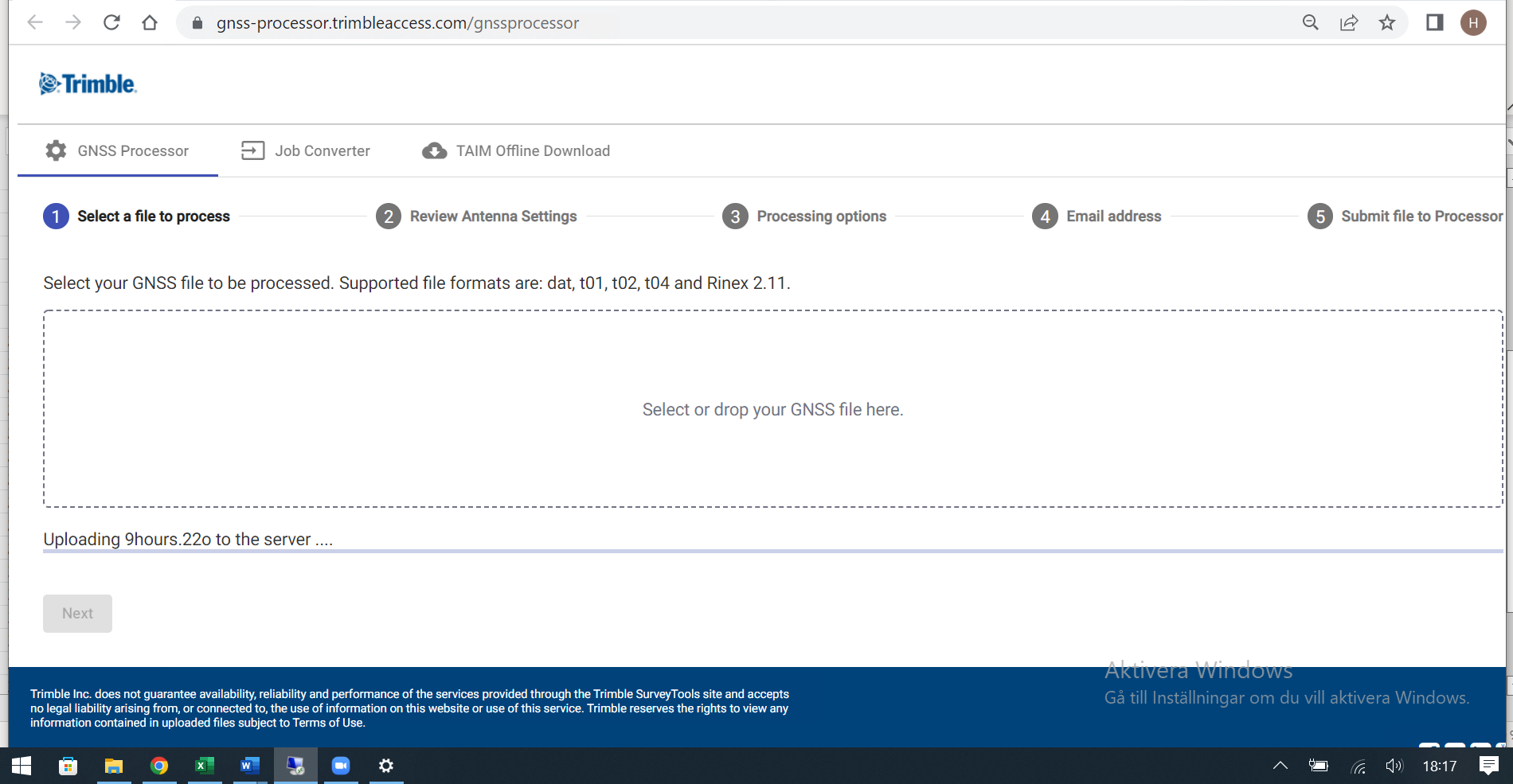
Task: Open the Windows notification center
Action: click(x=1488, y=766)
